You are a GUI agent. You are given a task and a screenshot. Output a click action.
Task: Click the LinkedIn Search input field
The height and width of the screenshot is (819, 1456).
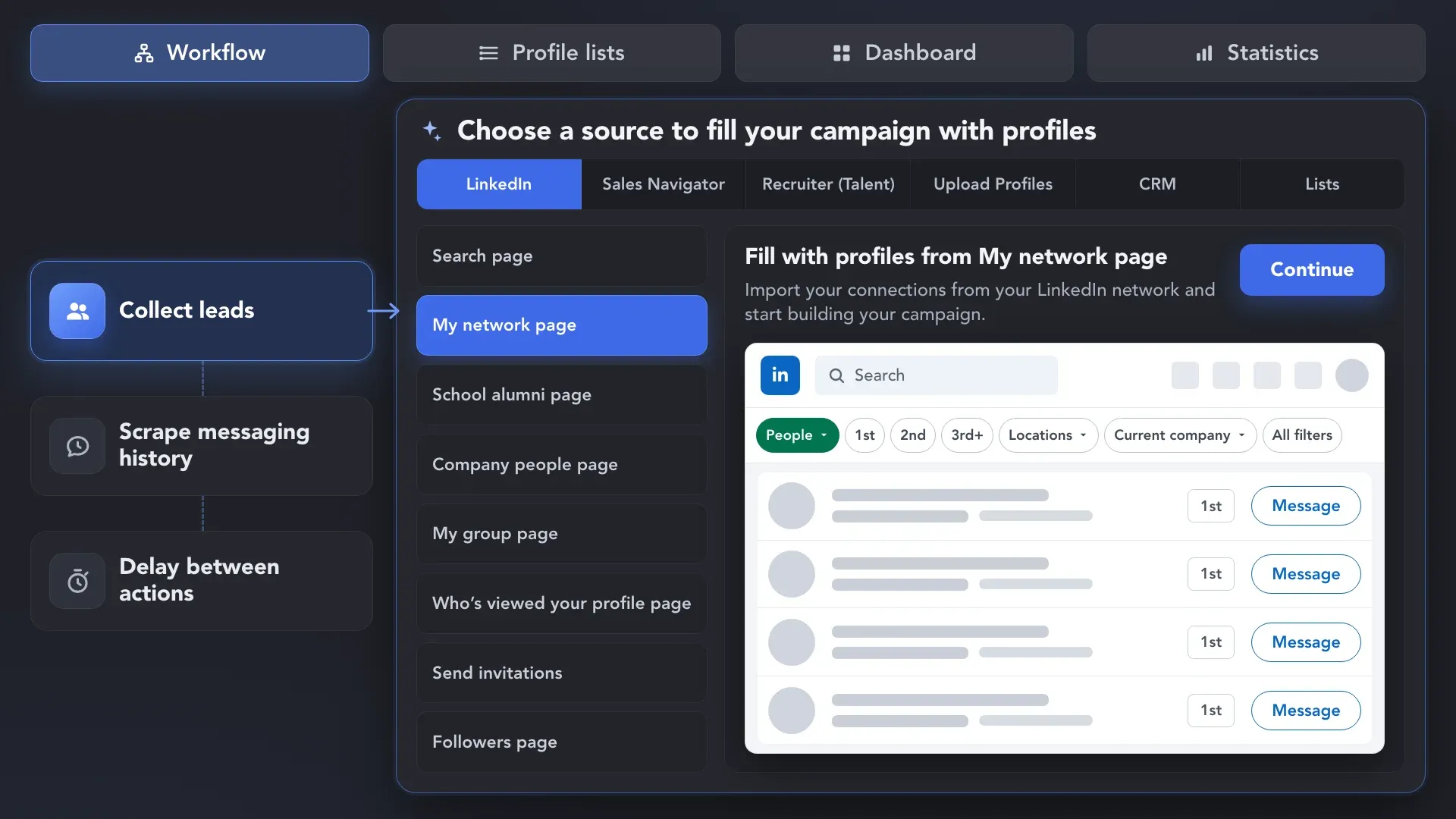click(x=937, y=375)
